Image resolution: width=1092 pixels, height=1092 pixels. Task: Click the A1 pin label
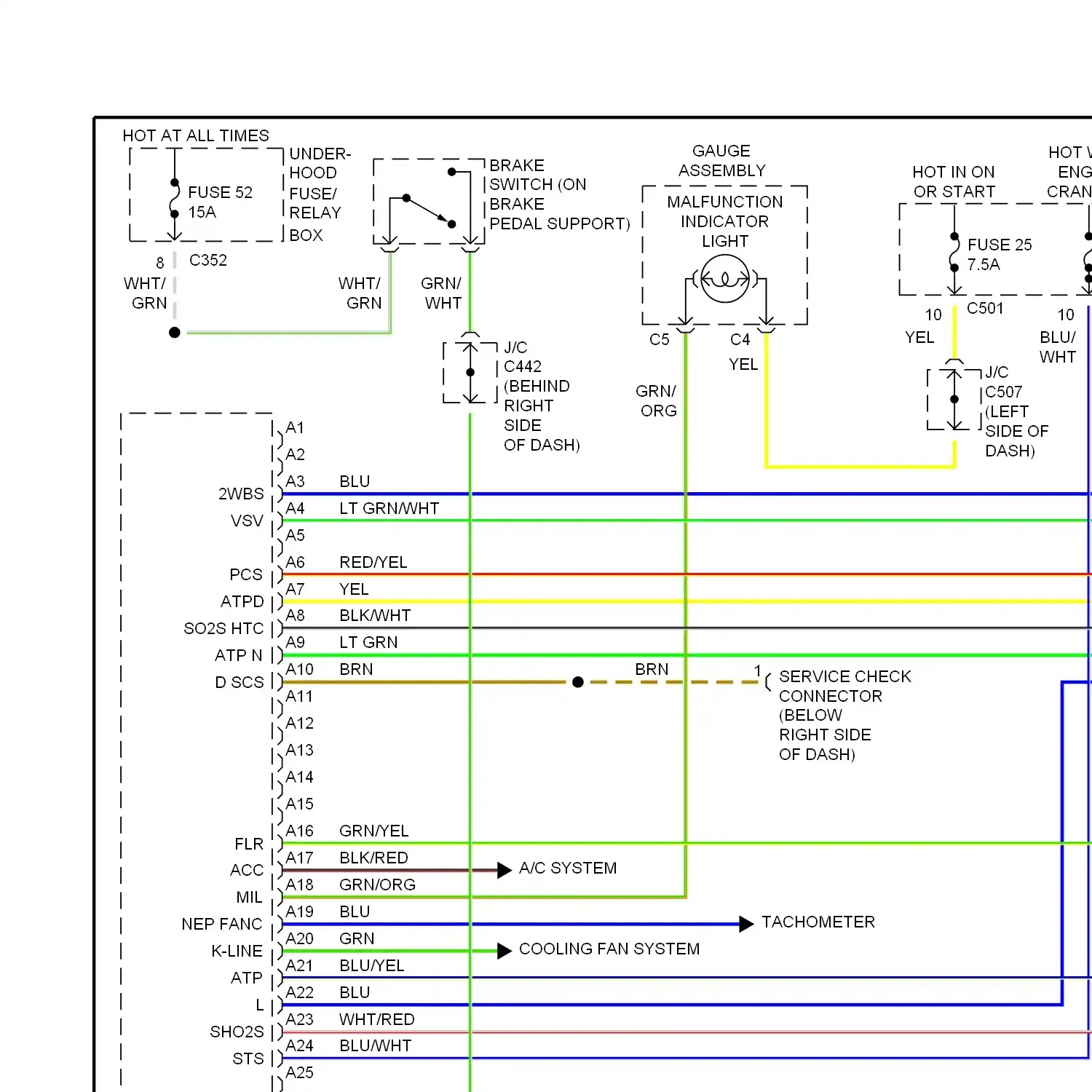(295, 427)
